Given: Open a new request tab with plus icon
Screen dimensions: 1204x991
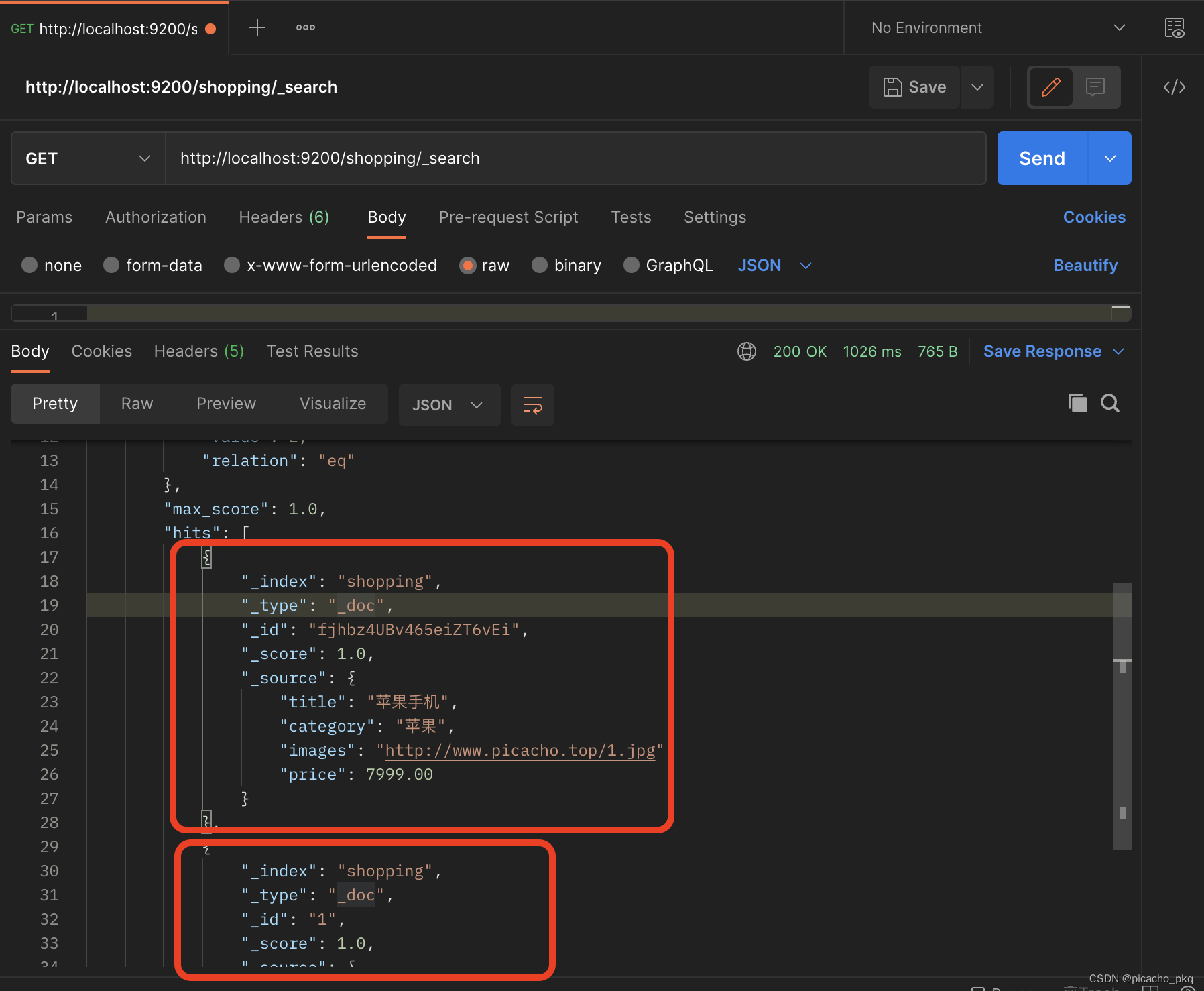Looking at the screenshot, I should tap(257, 27).
